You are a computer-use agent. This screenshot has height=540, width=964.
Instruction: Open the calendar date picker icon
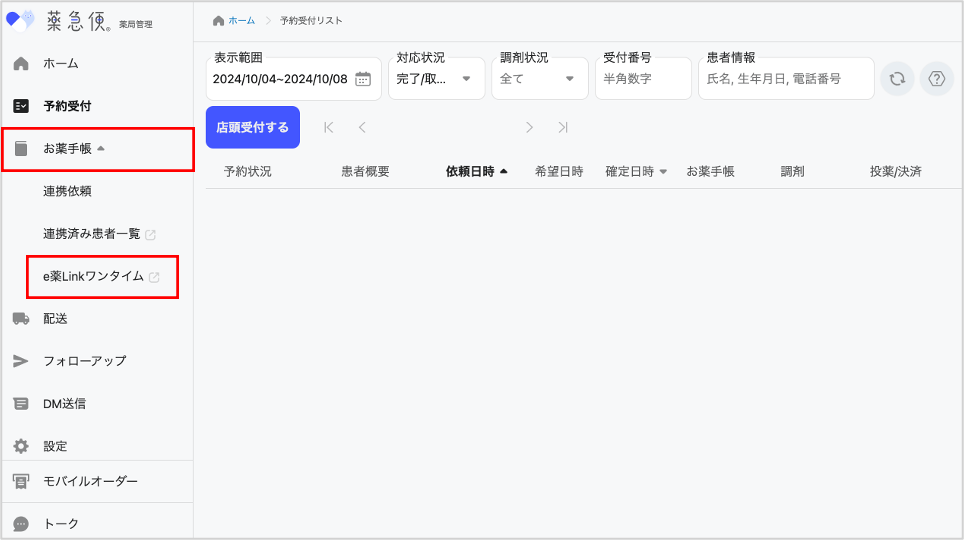coord(363,79)
